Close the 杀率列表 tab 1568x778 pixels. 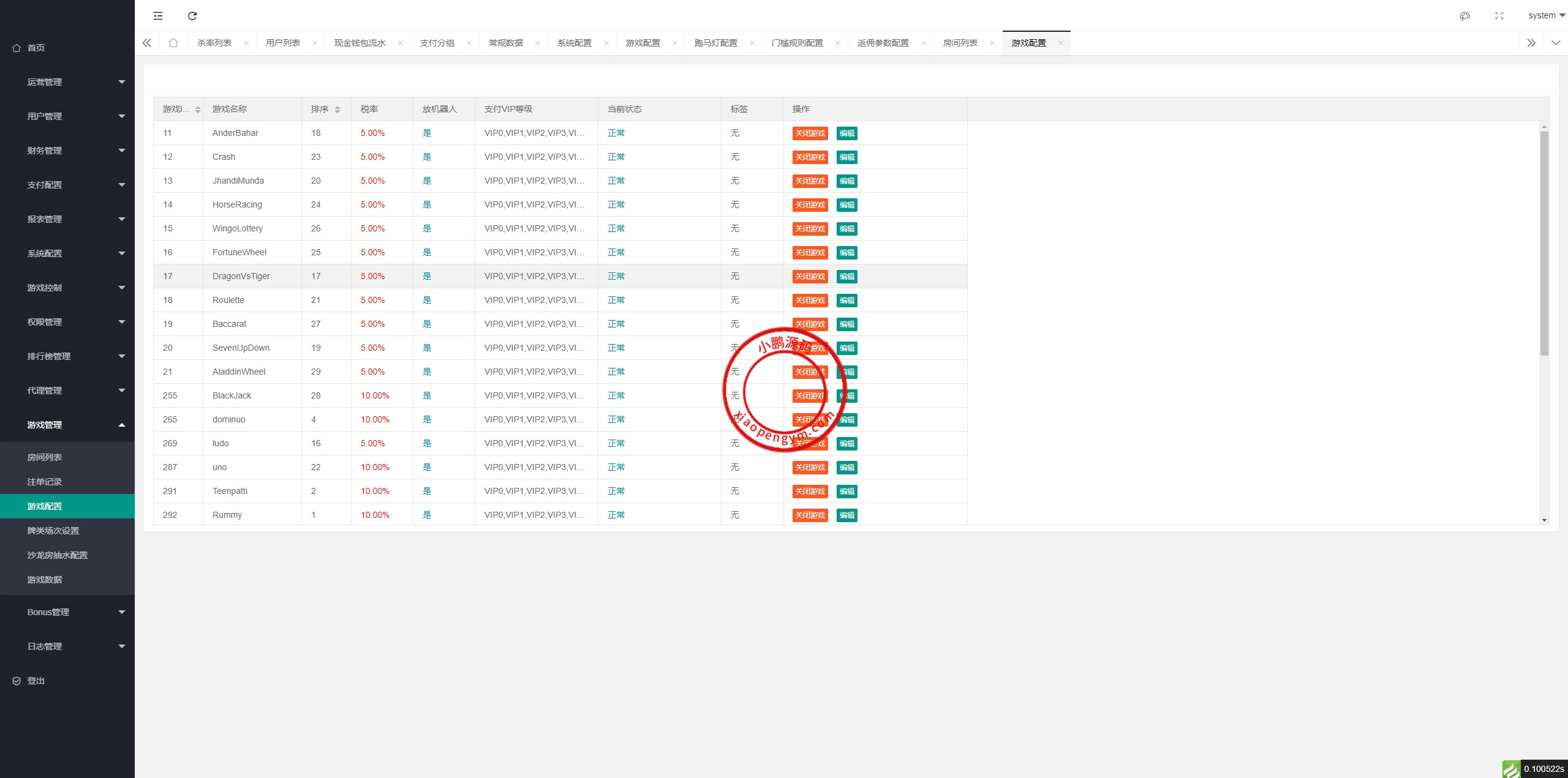[x=246, y=43]
